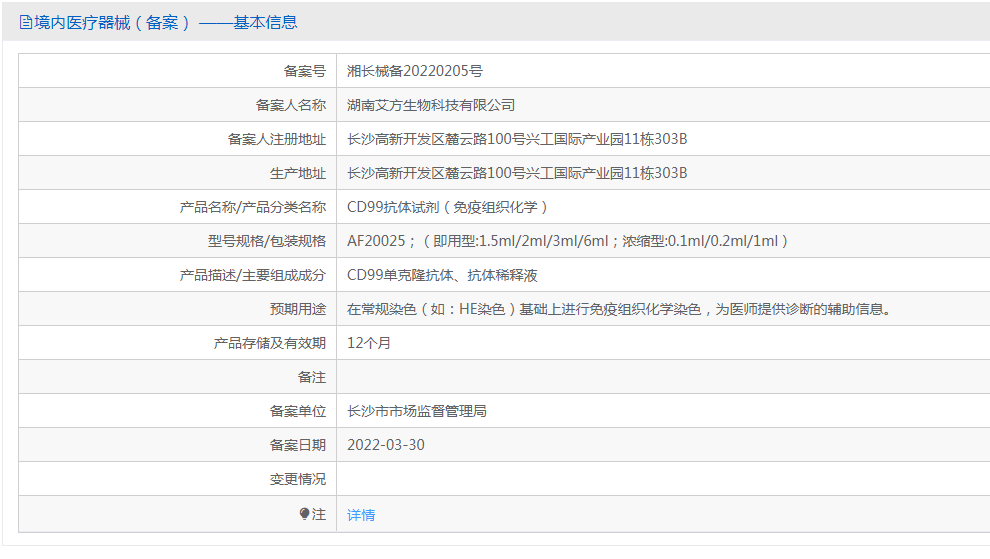
Task: Select the value 湘长械备20220205号
Action: tap(415, 71)
